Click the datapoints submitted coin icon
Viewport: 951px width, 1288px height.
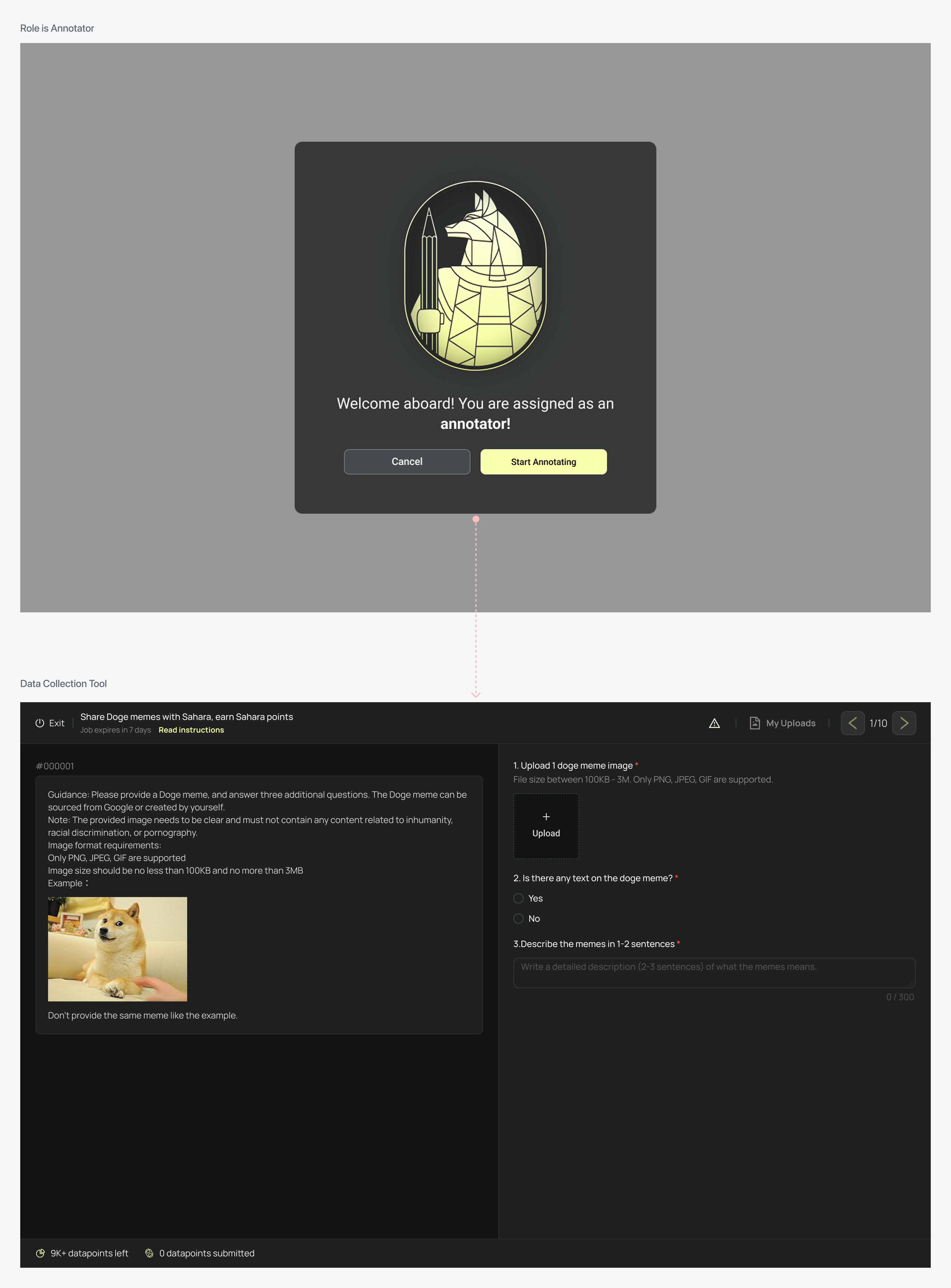pos(149,1253)
